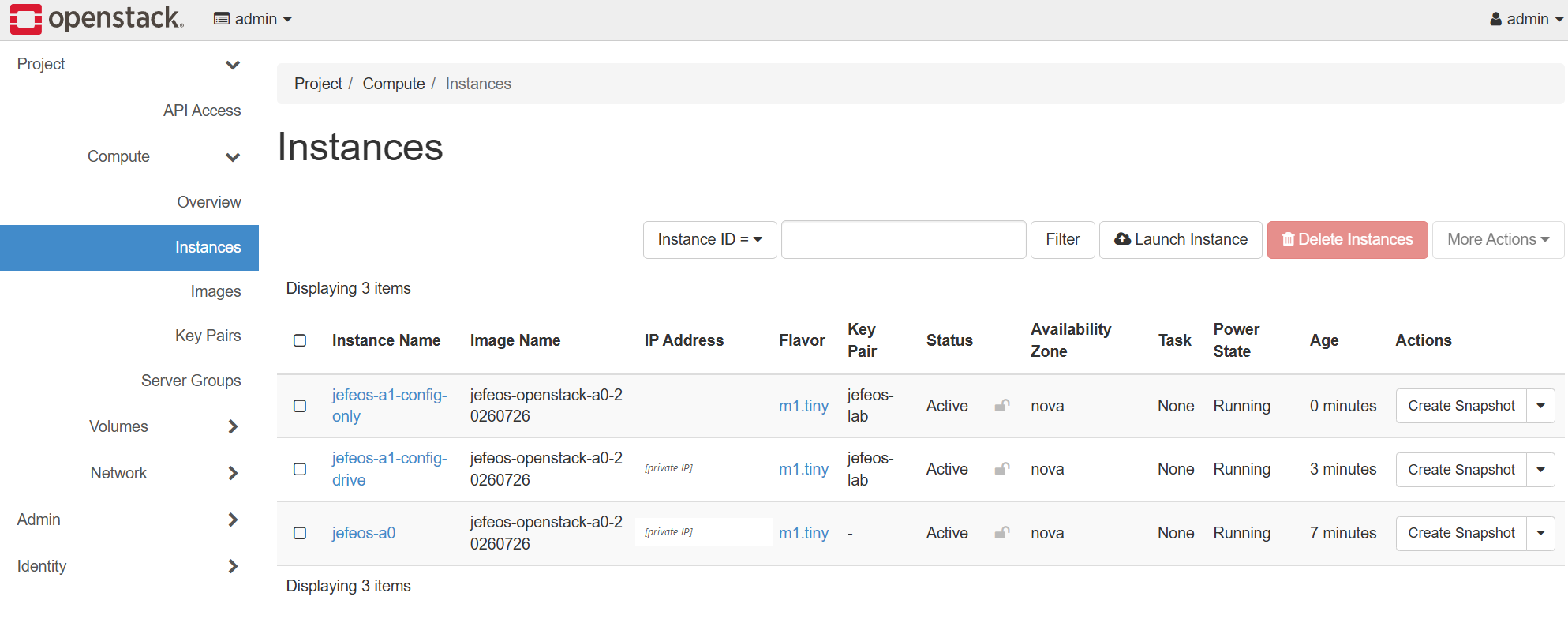This screenshot has height=619, width=1568.
Task: Open the Images page
Action: [215, 291]
